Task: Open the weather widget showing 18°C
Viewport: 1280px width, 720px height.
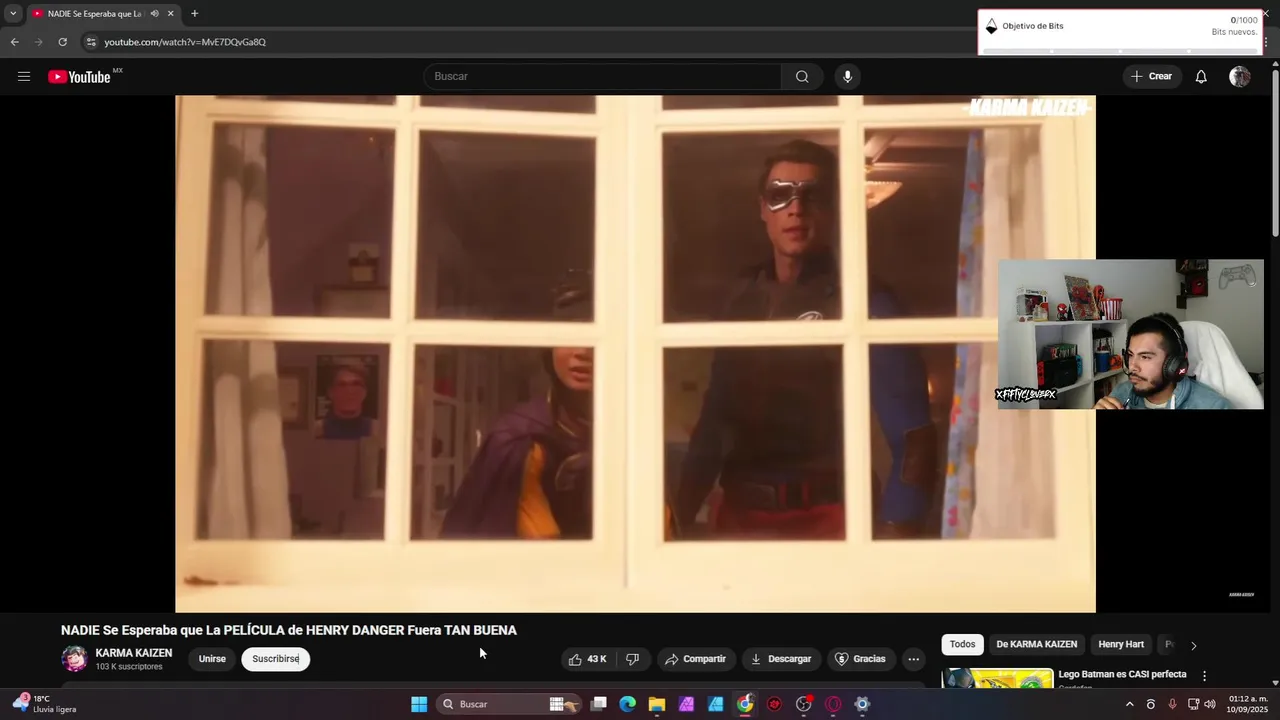Action: (45, 704)
